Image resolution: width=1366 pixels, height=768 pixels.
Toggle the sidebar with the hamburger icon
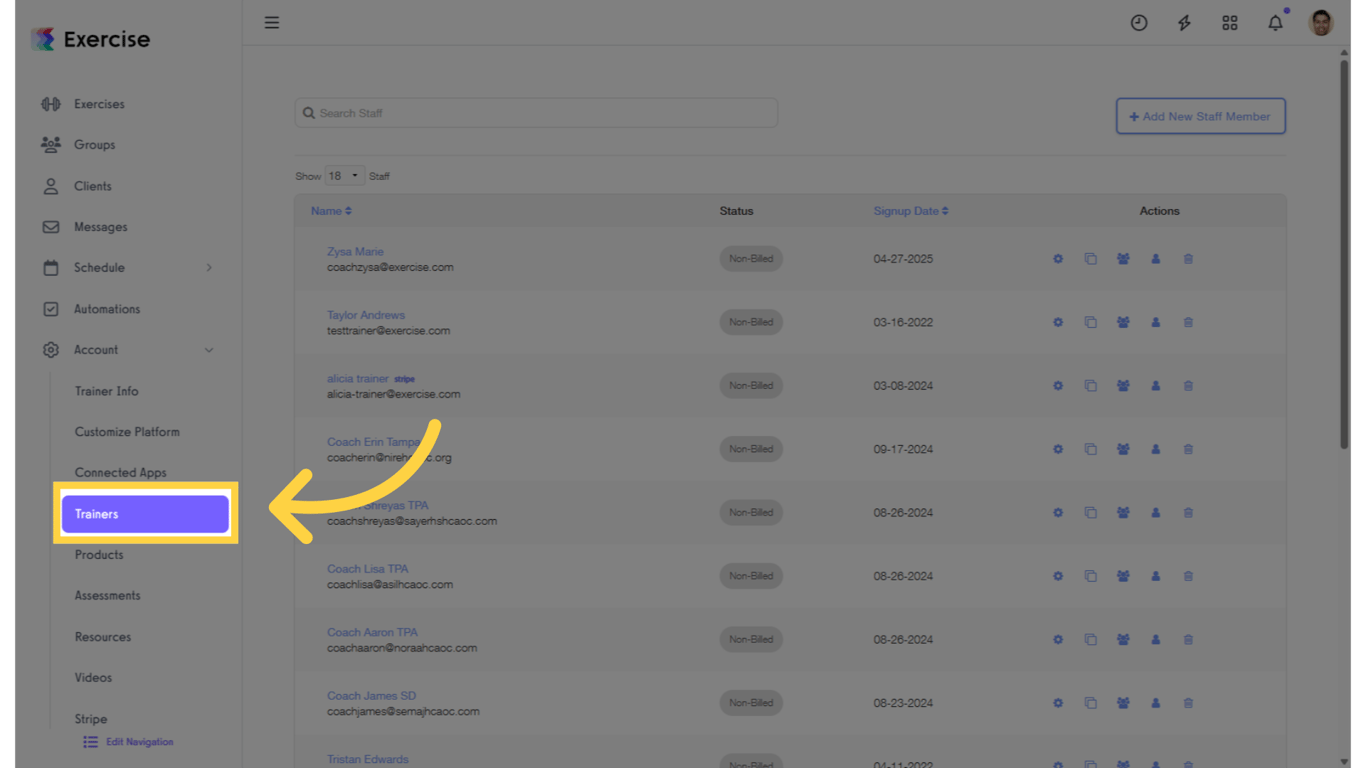[x=271, y=22]
